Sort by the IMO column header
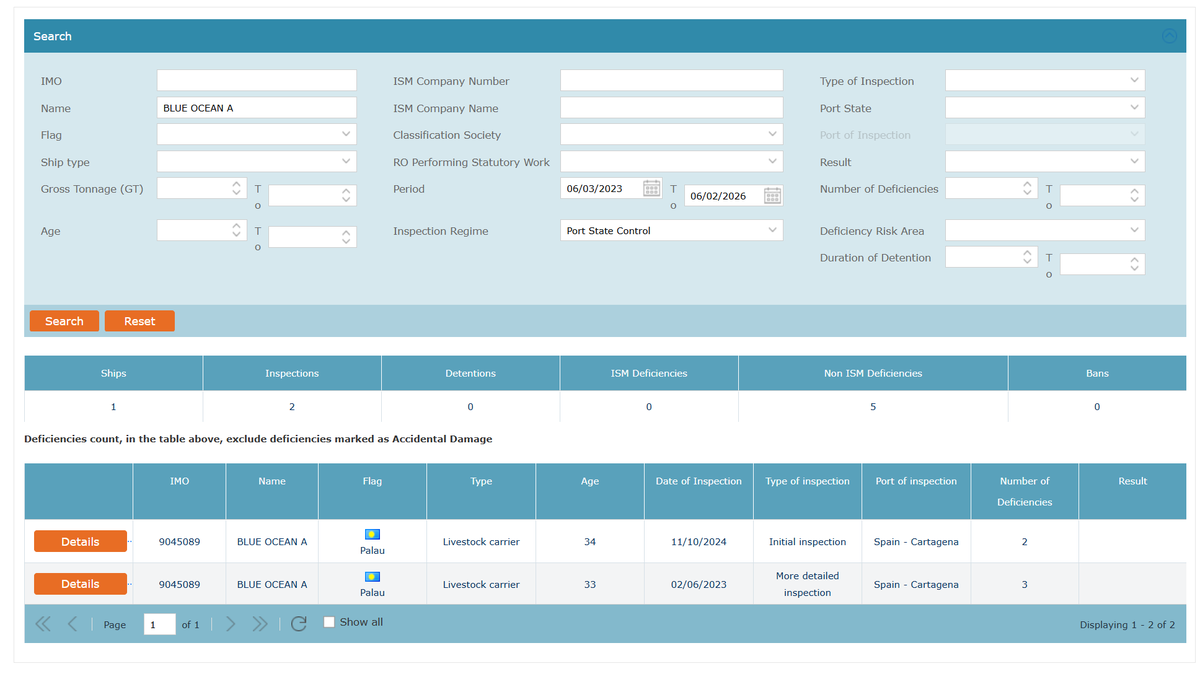Screen dimensions: 1200x674 click(179, 491)
